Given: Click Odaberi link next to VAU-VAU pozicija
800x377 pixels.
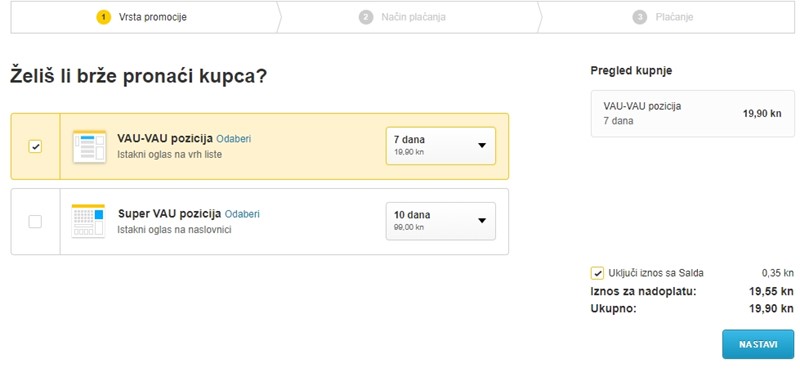Looking at the screenshot, I should tap(234, 139).
